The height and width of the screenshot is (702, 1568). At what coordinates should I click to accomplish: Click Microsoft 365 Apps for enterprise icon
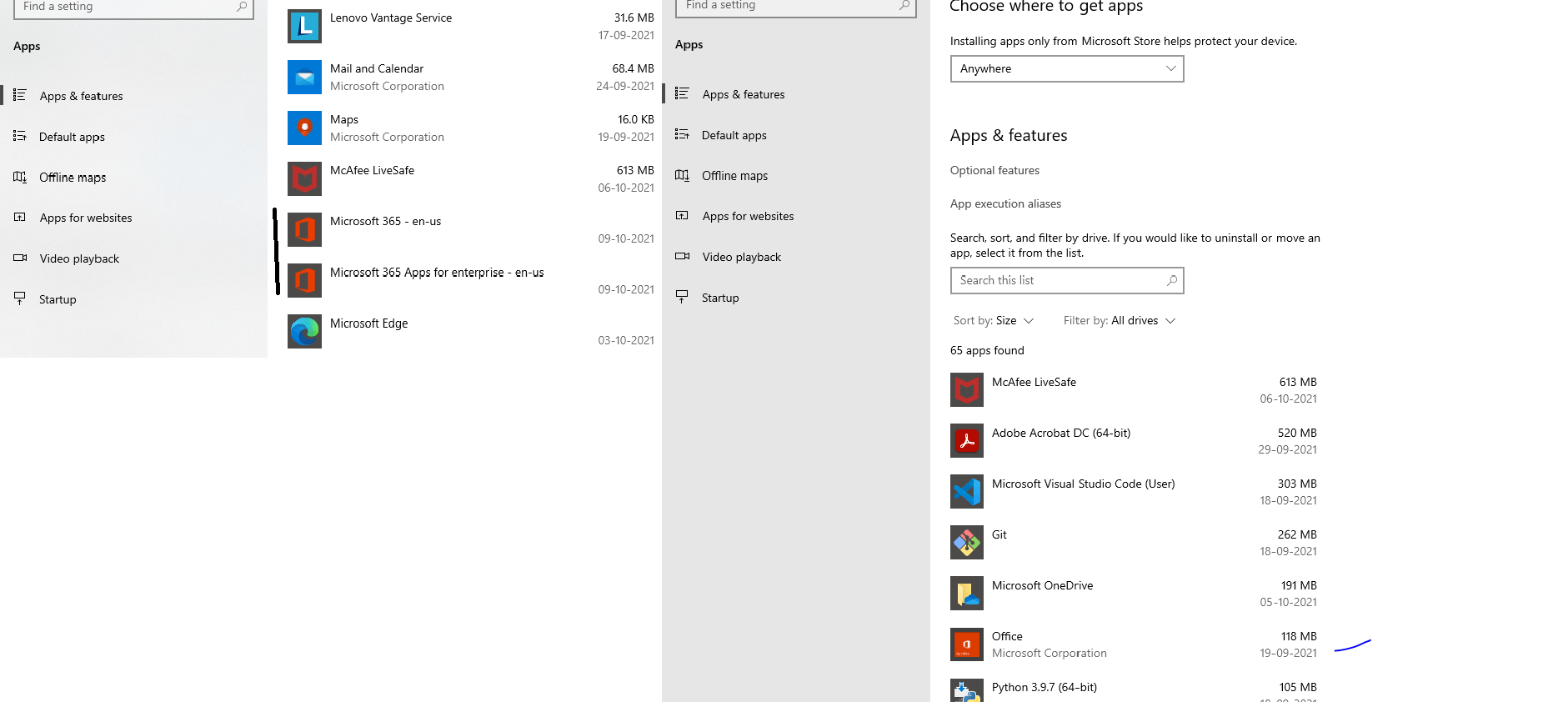tap(304, 280)
